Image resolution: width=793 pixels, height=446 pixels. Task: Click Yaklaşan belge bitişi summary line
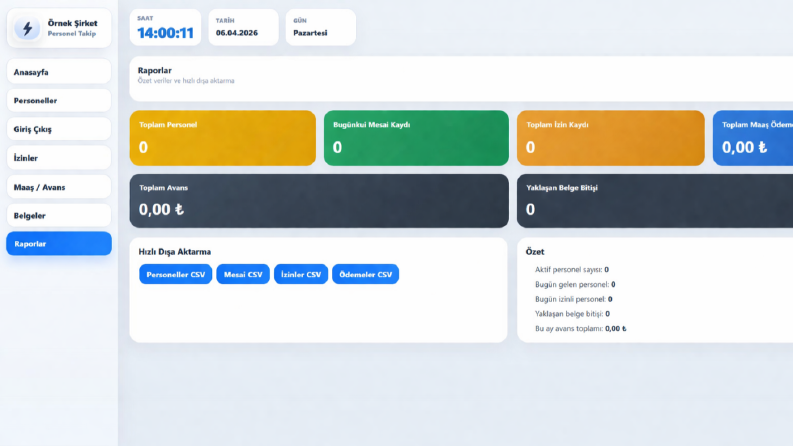coord(572,314)
